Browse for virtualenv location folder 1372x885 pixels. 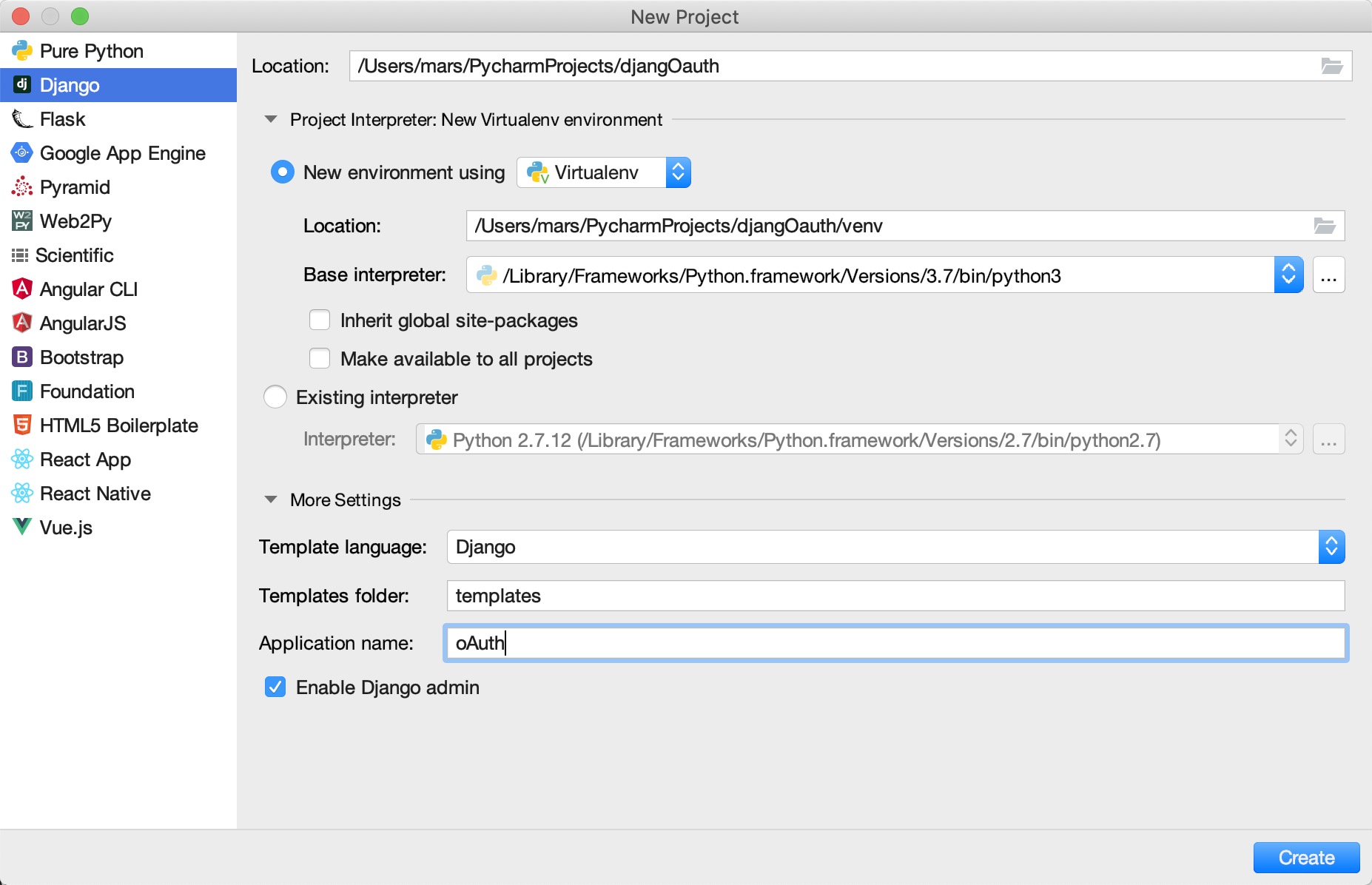point(1325,226)
